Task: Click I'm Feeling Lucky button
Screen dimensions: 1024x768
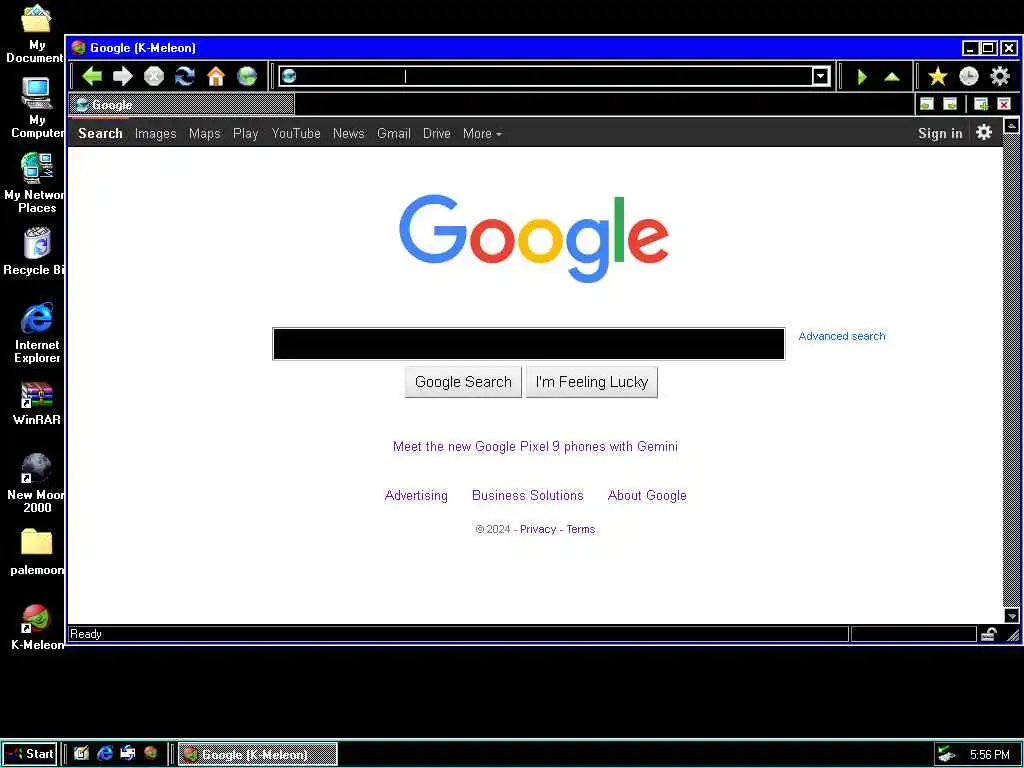Action: (x=592, y=382)
